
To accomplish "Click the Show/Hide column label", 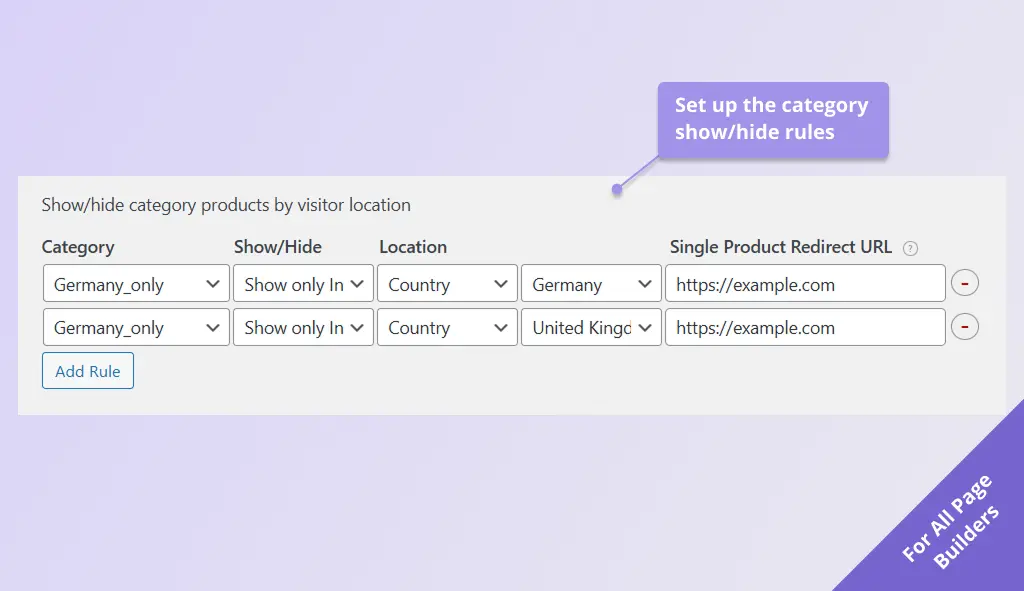I will point(278,247).
